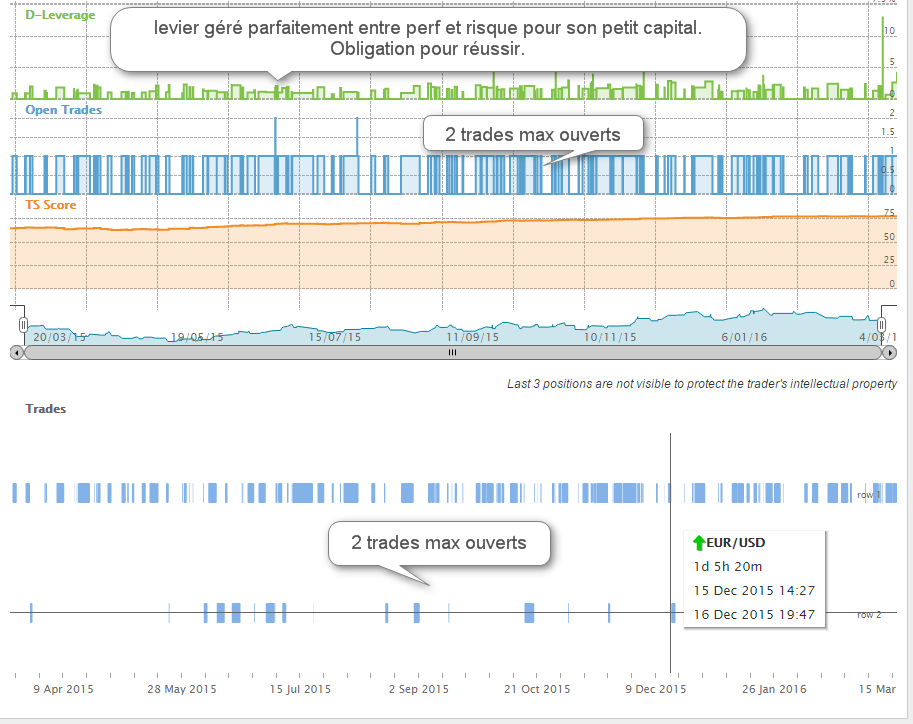Screen dimensions: 913x724
Task: Click the 15/07/15 date in the navigator
Action: click(x=334, y=337)
